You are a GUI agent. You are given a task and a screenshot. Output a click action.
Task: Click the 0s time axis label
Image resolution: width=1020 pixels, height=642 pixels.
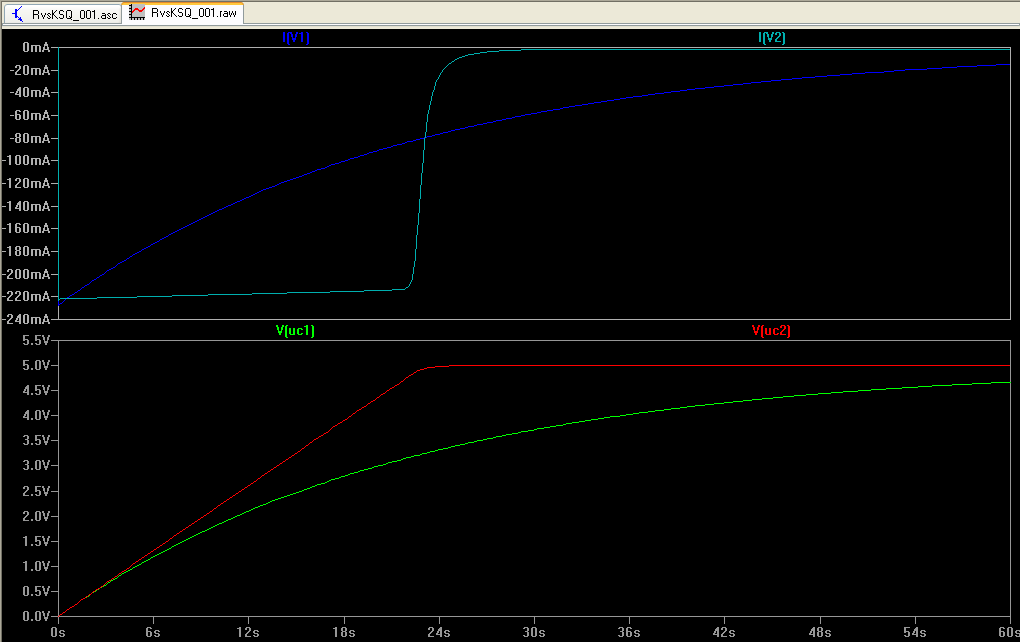(x=58, y=632)
